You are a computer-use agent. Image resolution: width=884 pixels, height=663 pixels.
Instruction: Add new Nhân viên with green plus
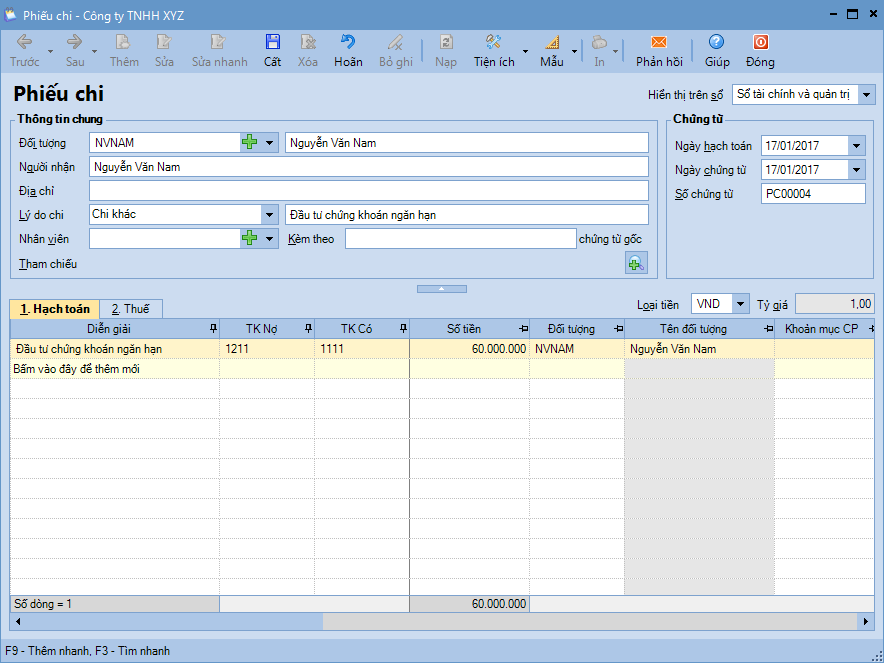[250, 239]
